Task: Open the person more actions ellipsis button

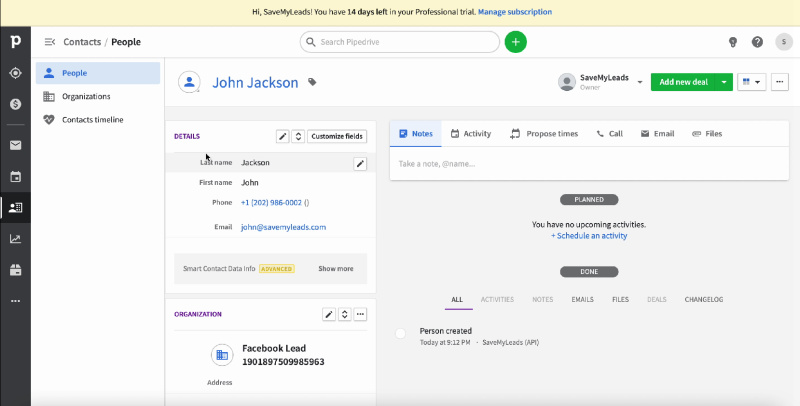Action: [780, 82]
